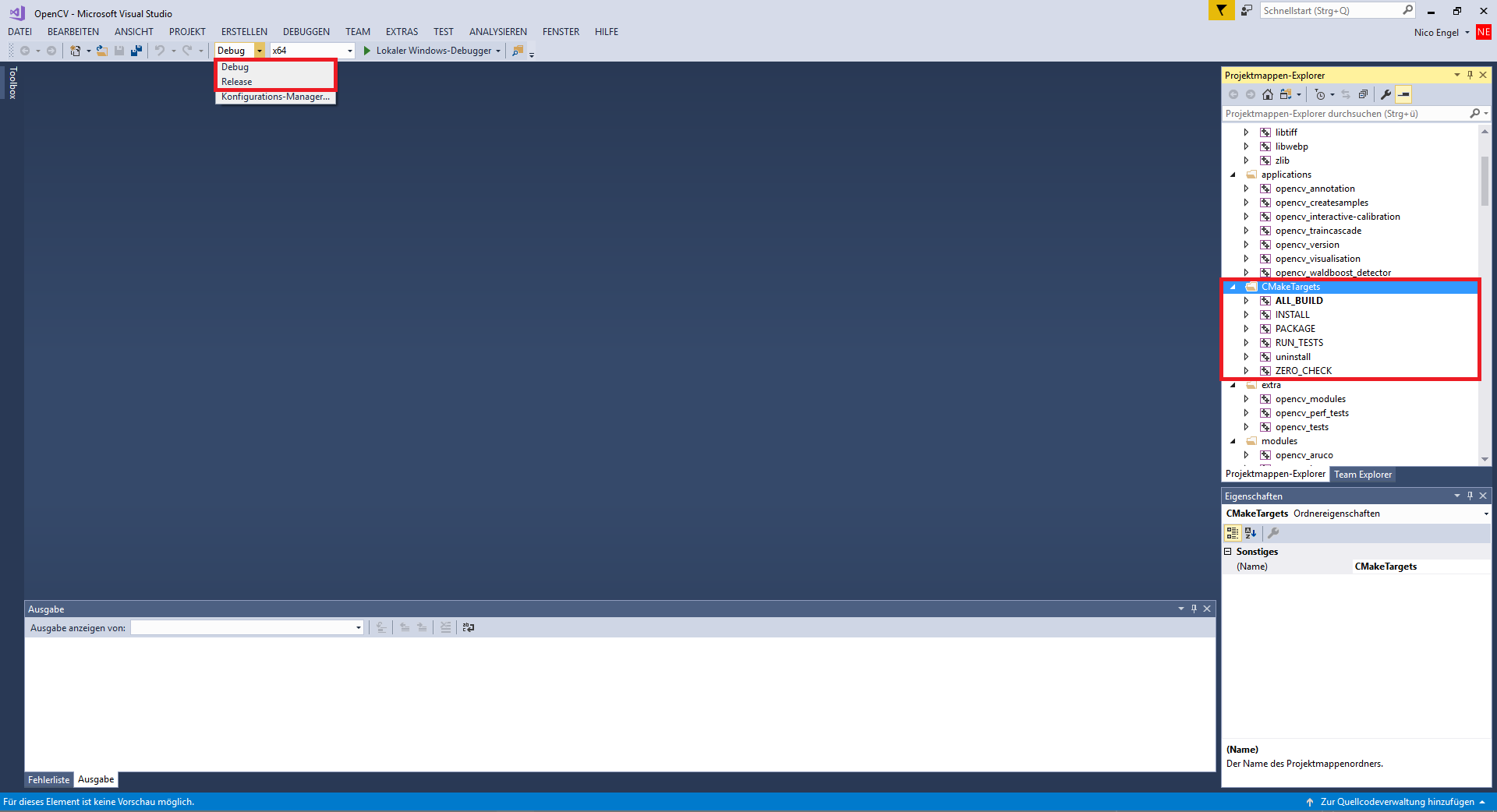Toggle the preview selected items button
1497x812 pixels.
click(1403, 94)
